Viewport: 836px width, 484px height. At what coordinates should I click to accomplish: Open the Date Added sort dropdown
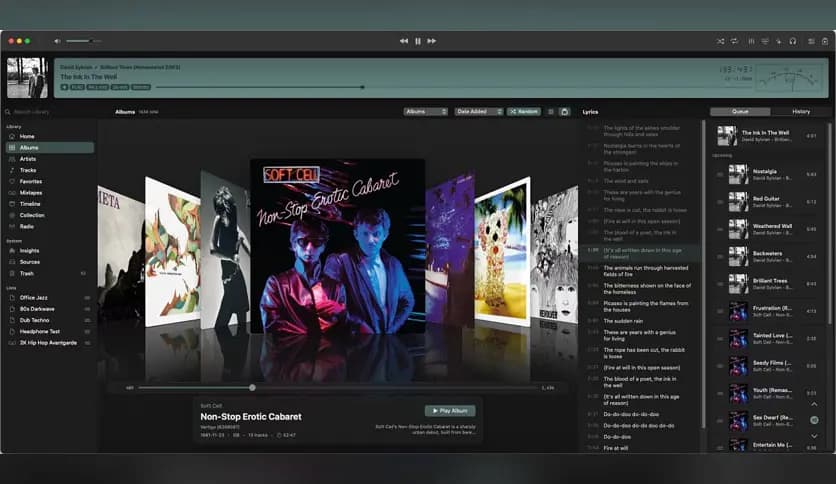coord(479,112)
